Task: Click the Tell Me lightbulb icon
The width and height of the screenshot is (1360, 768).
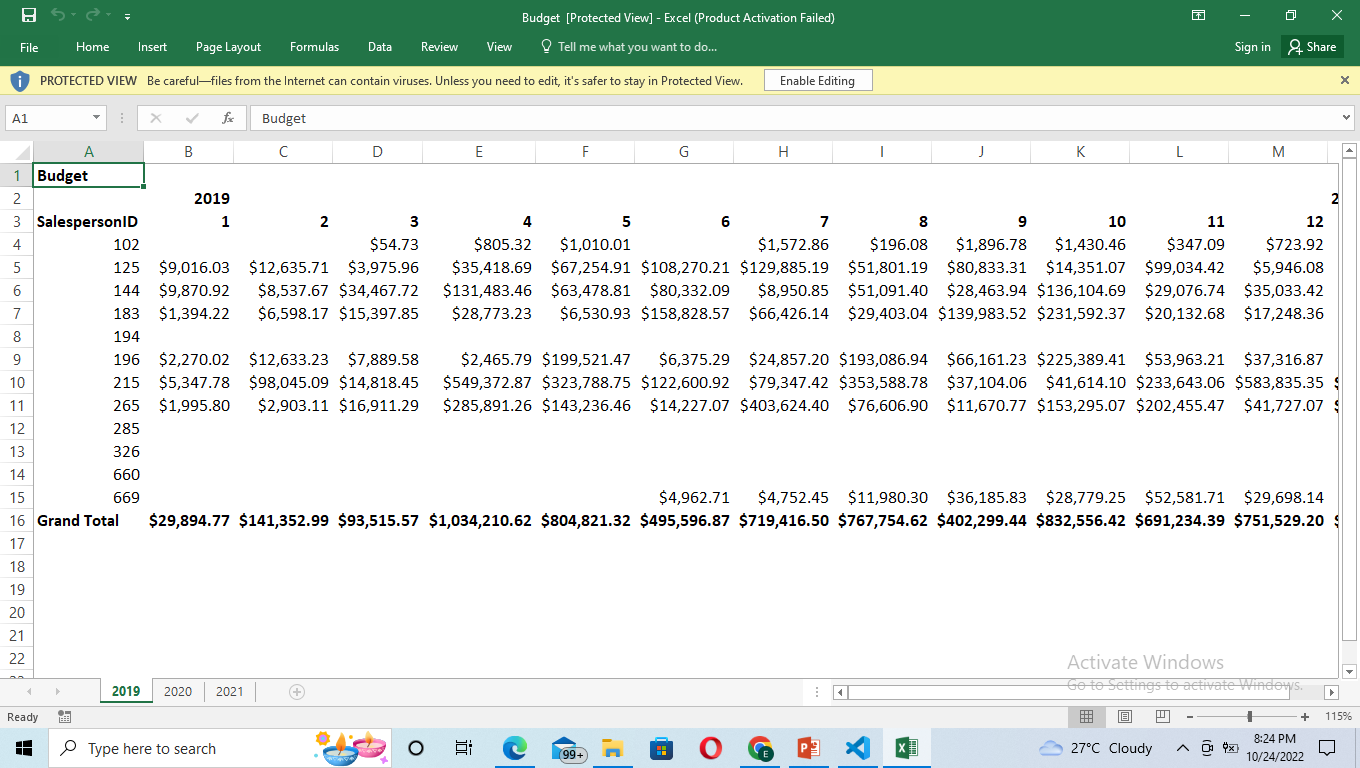Action: coord(545,46)
